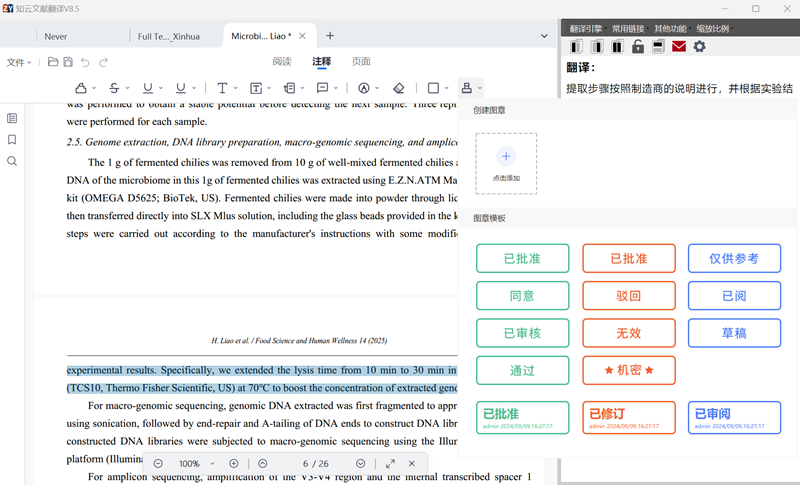Open the search icon in left sidebar
Screen dimensions: 800x485
coord(12,161)
